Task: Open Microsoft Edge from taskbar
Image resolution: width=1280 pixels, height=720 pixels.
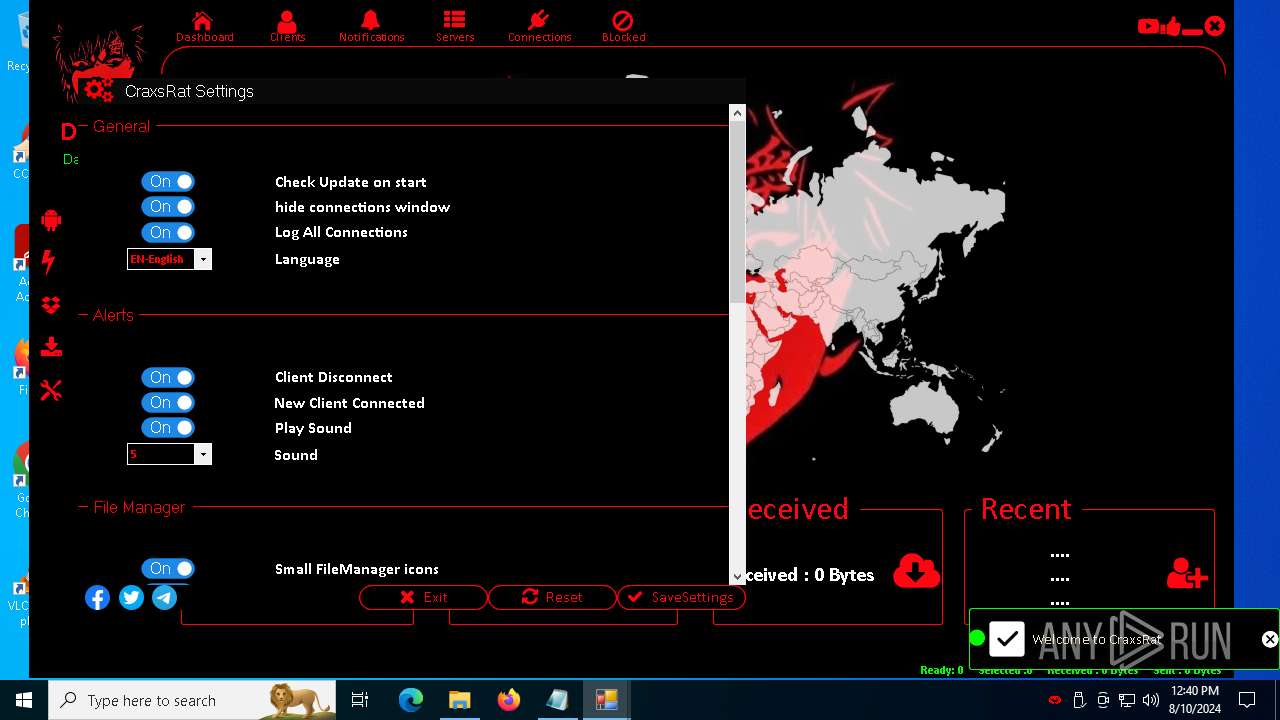Action: pos(411,700)
